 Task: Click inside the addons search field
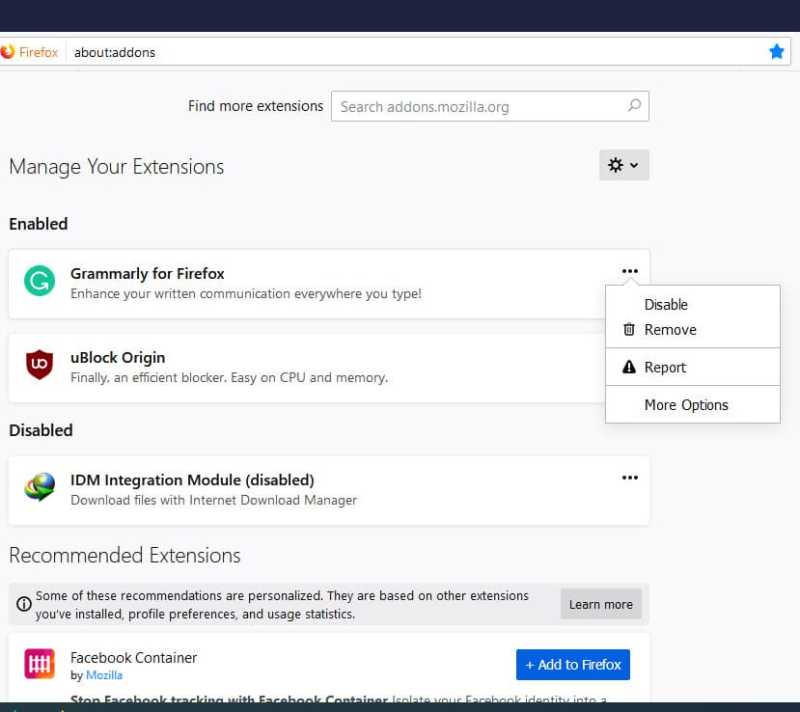point(470,105)
